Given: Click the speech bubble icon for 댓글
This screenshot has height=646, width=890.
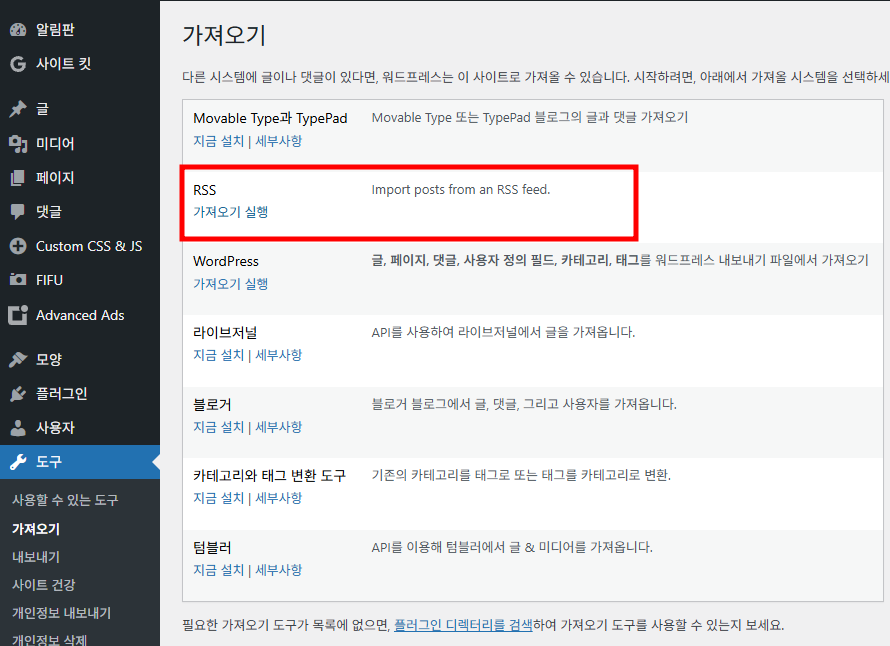Looking at the screenshot, I should pyautogui.click(x=18, y=212).
